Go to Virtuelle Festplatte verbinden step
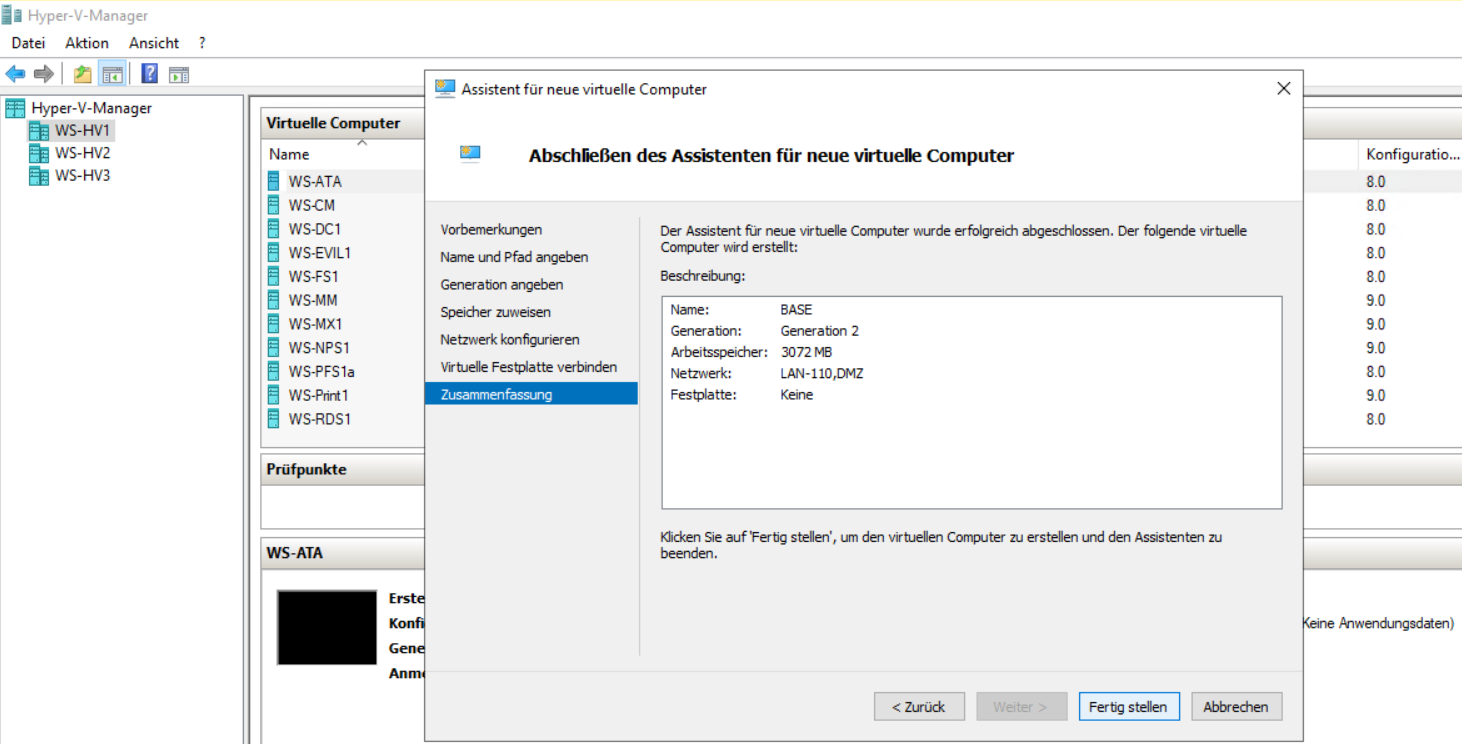1462x744 pixels. click(x=529, y=367)
